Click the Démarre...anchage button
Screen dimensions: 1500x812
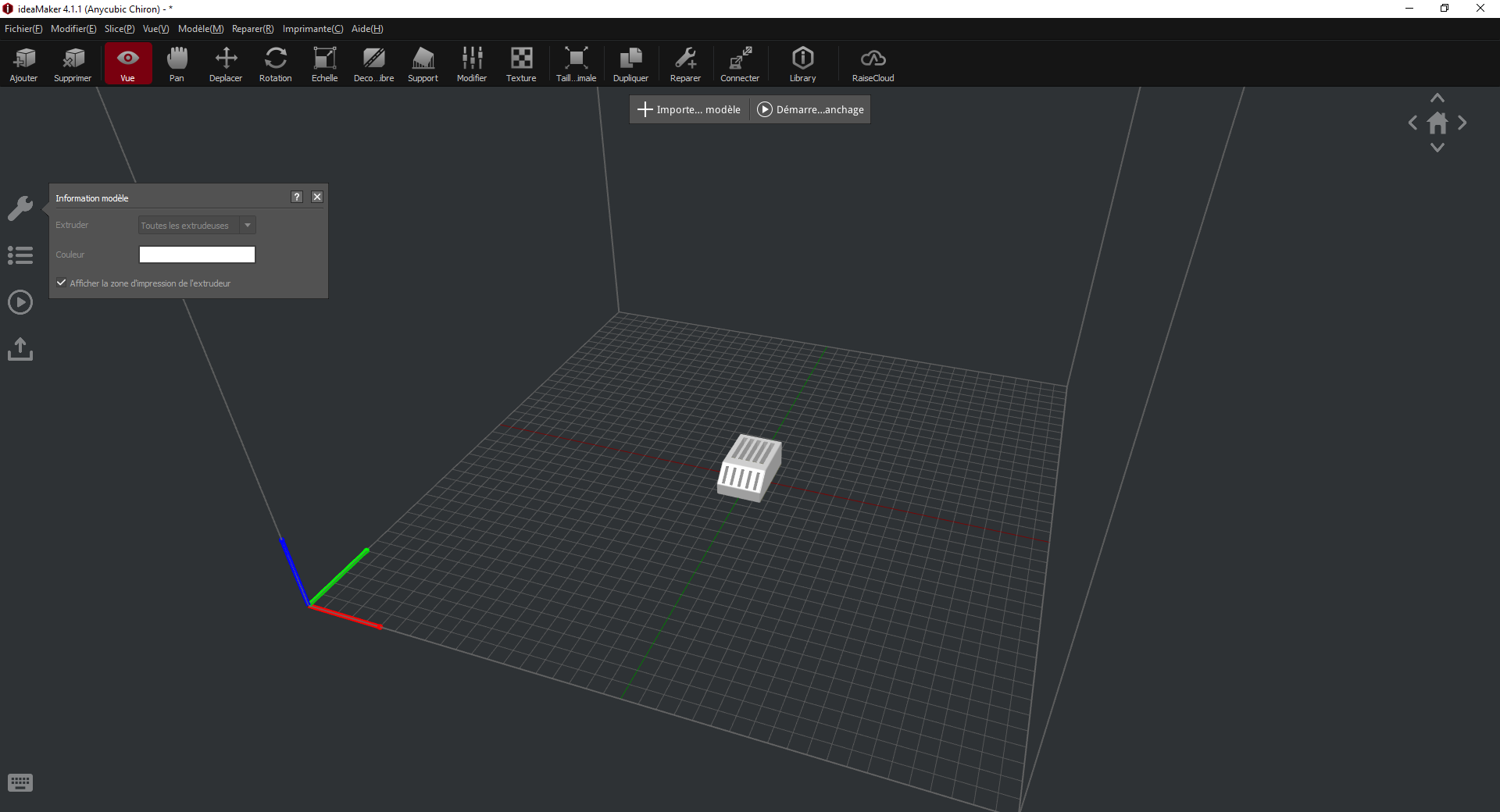tap(810, 109)
